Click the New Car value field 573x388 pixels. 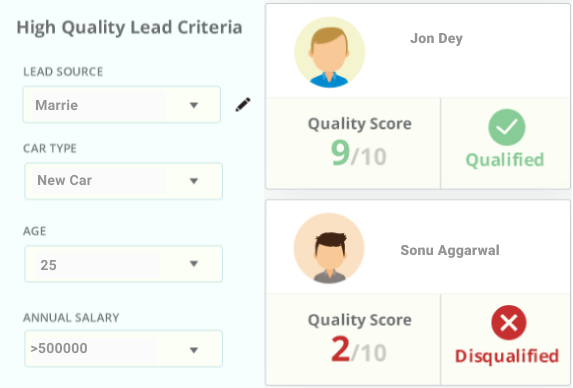click(x=124, y=181)
